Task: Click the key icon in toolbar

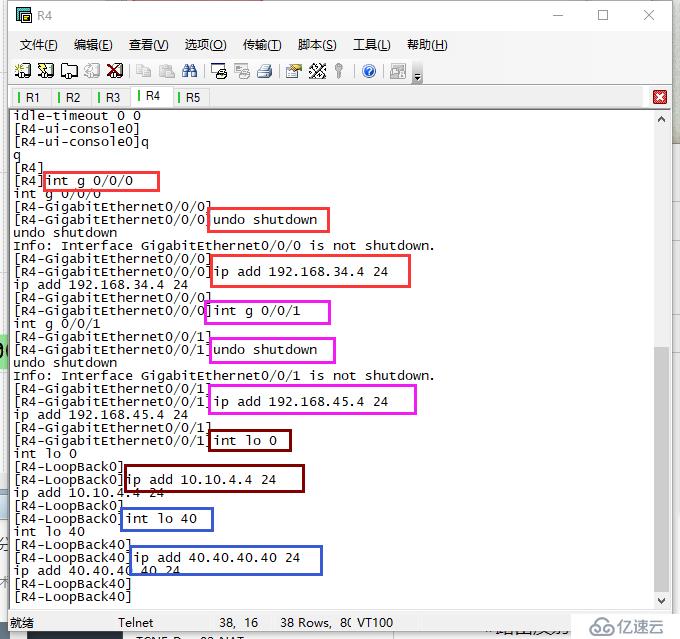Action: tap(340, 71)
